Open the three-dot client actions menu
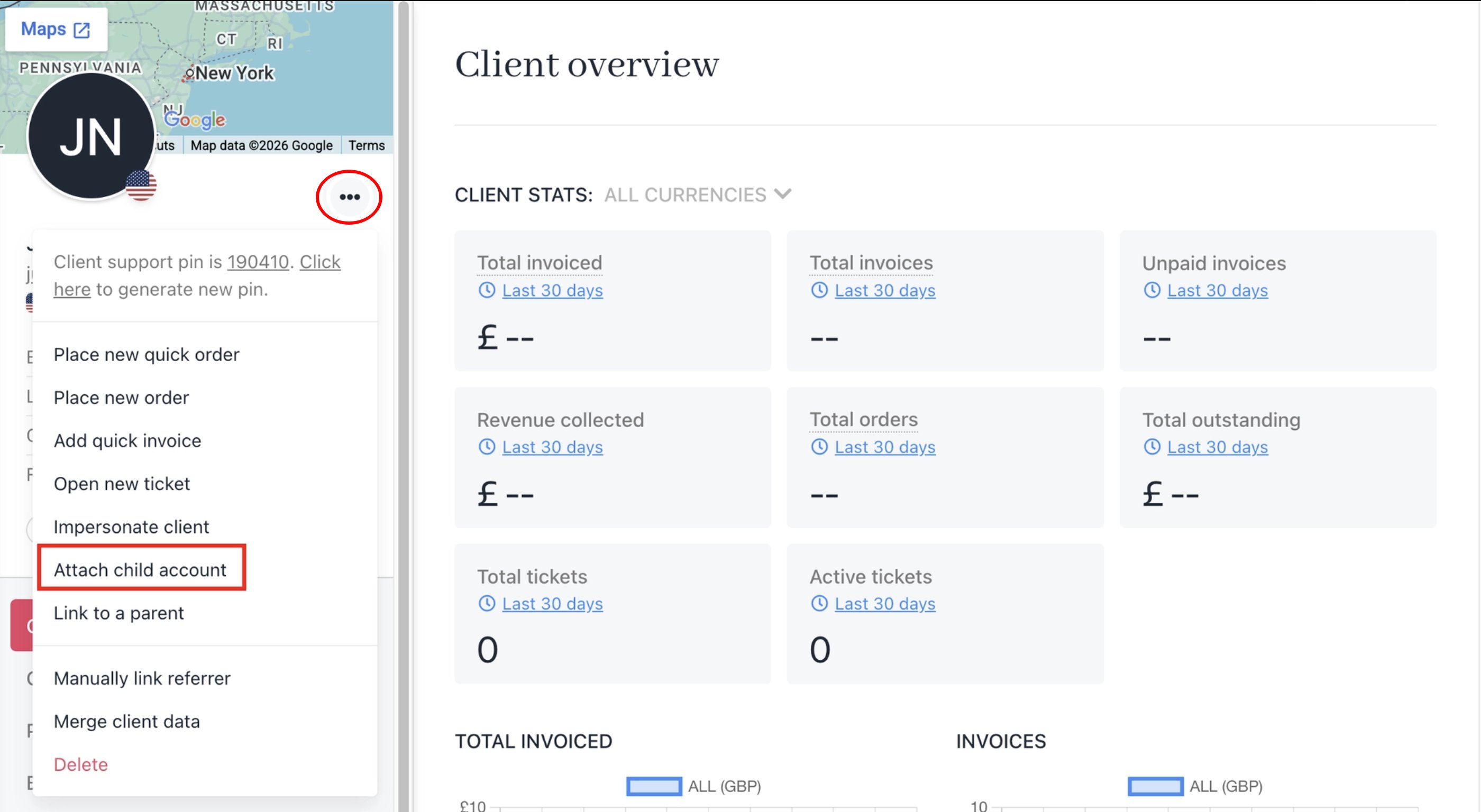Image resolution: width=1481 pixels, height=812 pixels. (x=349, y=197)
